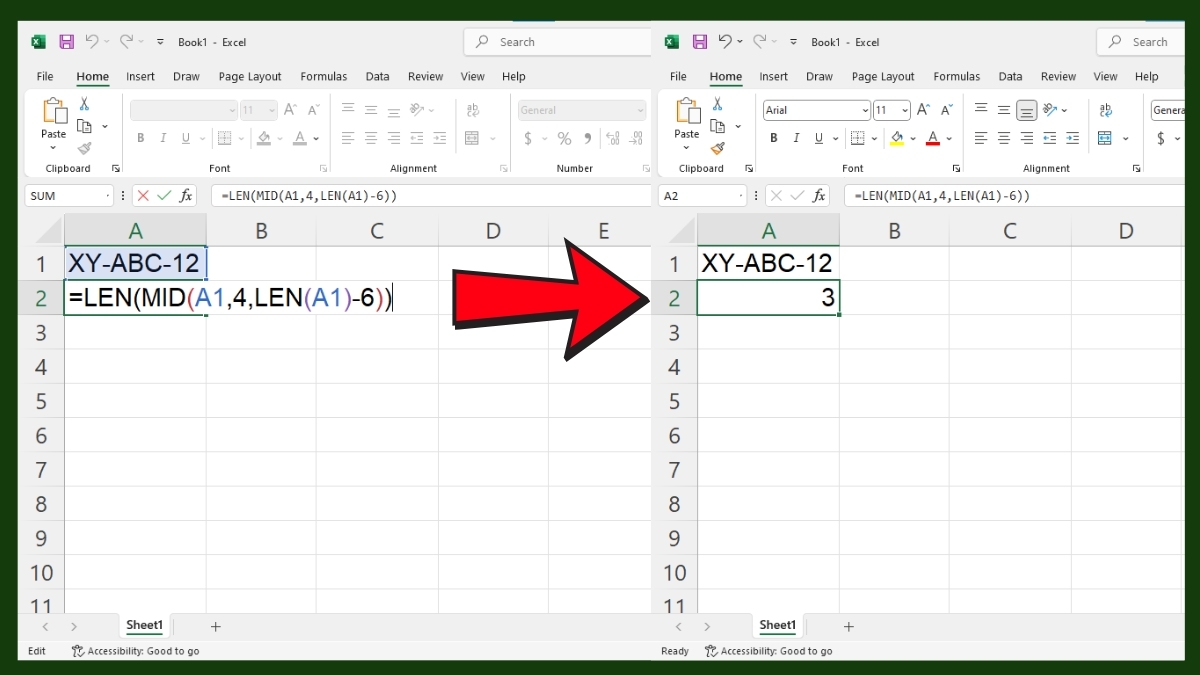Click the Copy icon in the Clipboard group

pos(718,126)
